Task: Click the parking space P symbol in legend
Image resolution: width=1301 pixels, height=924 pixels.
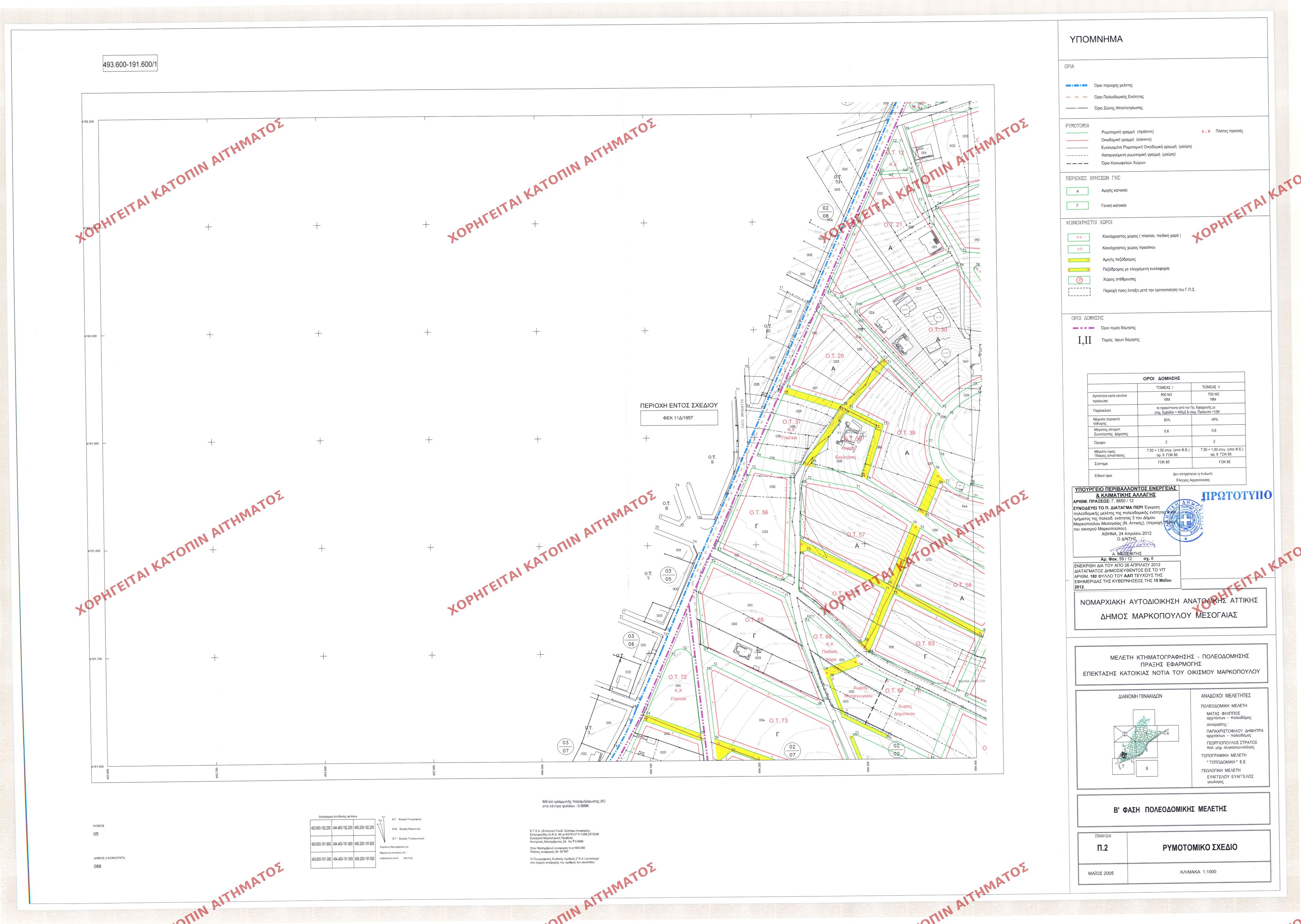Action: point(1079,279)
